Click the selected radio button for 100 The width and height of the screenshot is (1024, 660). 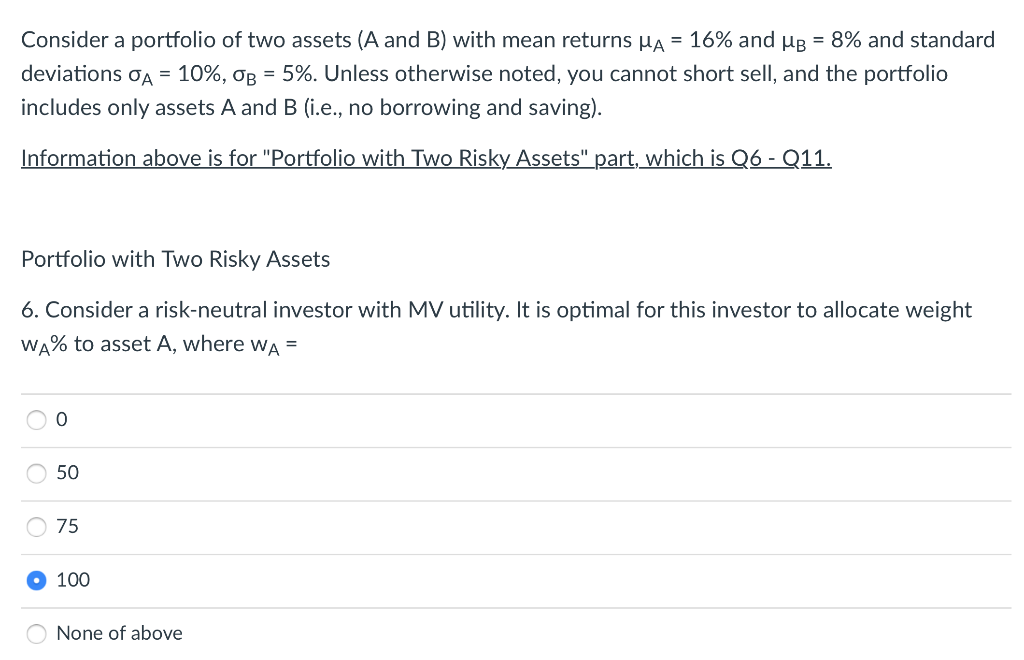(x=37, y=580)
